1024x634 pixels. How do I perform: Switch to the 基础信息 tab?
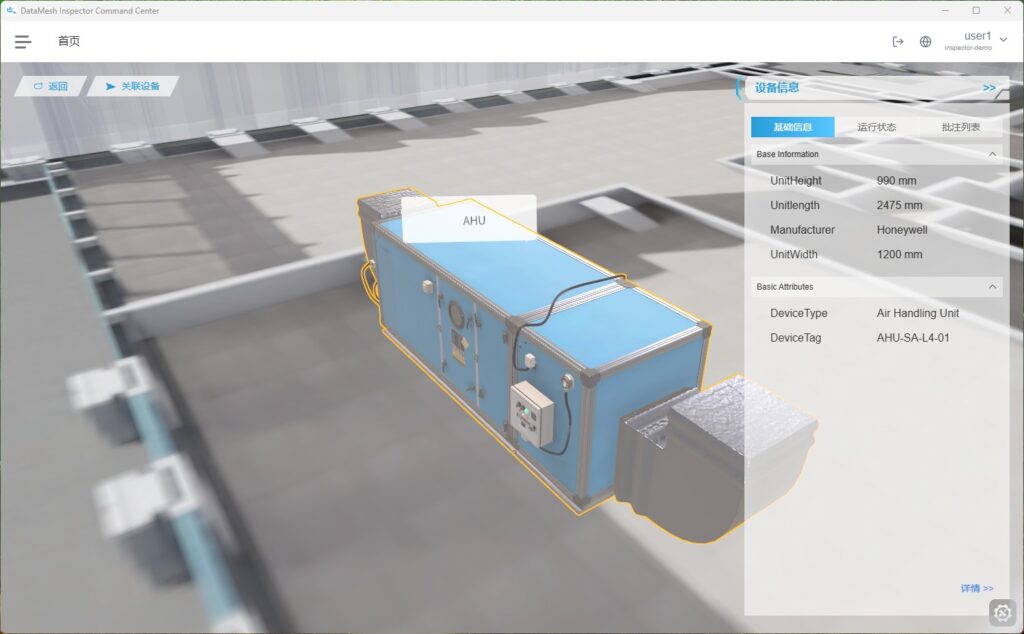pyautogui.click(x=792, y=127)
